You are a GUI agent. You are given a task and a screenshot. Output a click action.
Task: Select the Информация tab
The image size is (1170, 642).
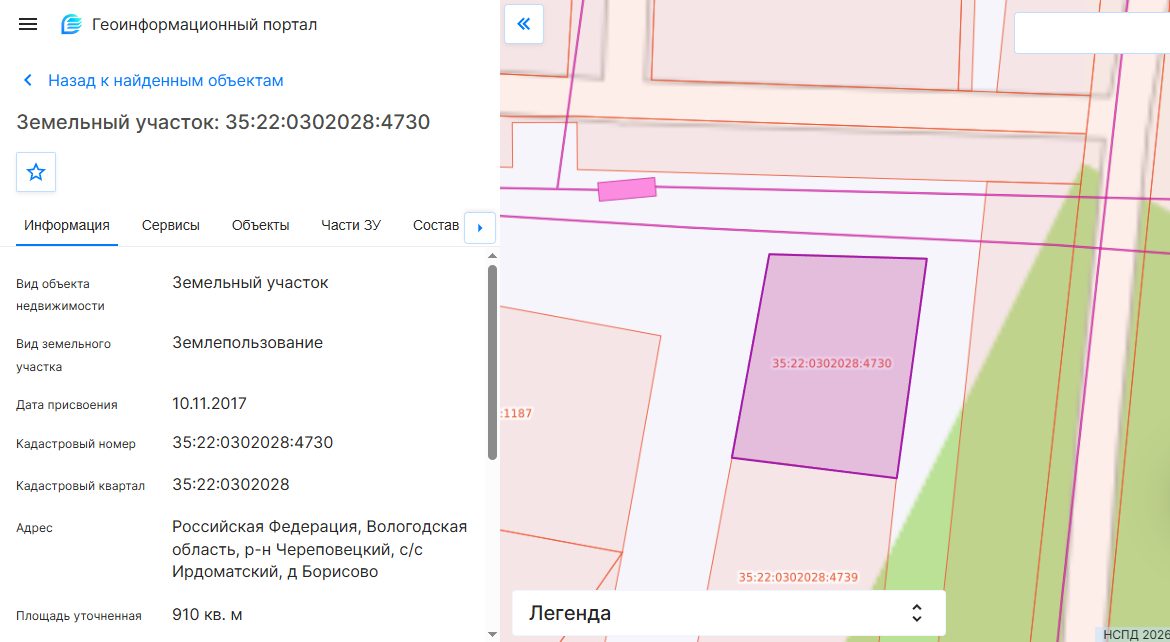(66, 225)
